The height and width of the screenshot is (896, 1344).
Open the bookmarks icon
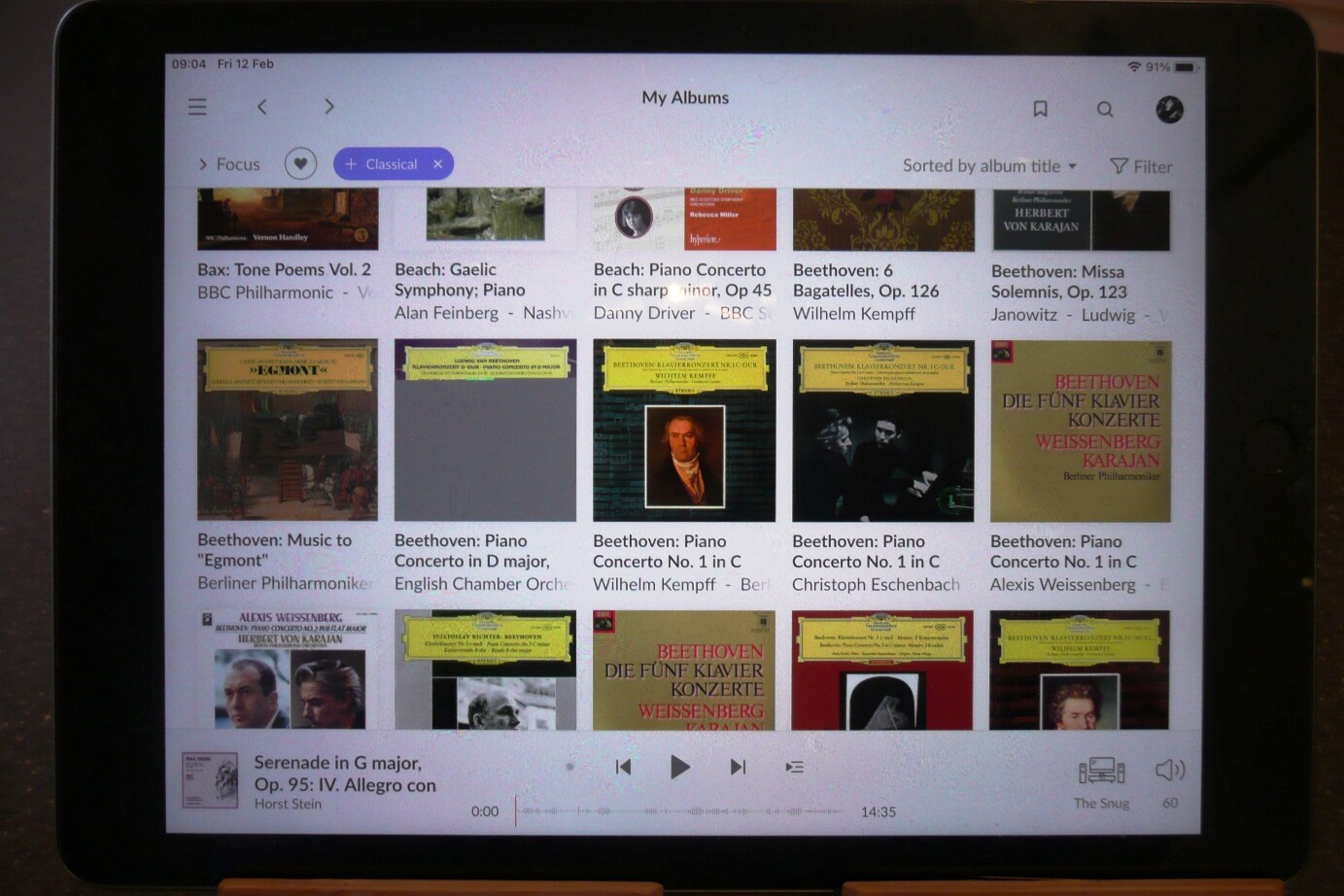1040,109
